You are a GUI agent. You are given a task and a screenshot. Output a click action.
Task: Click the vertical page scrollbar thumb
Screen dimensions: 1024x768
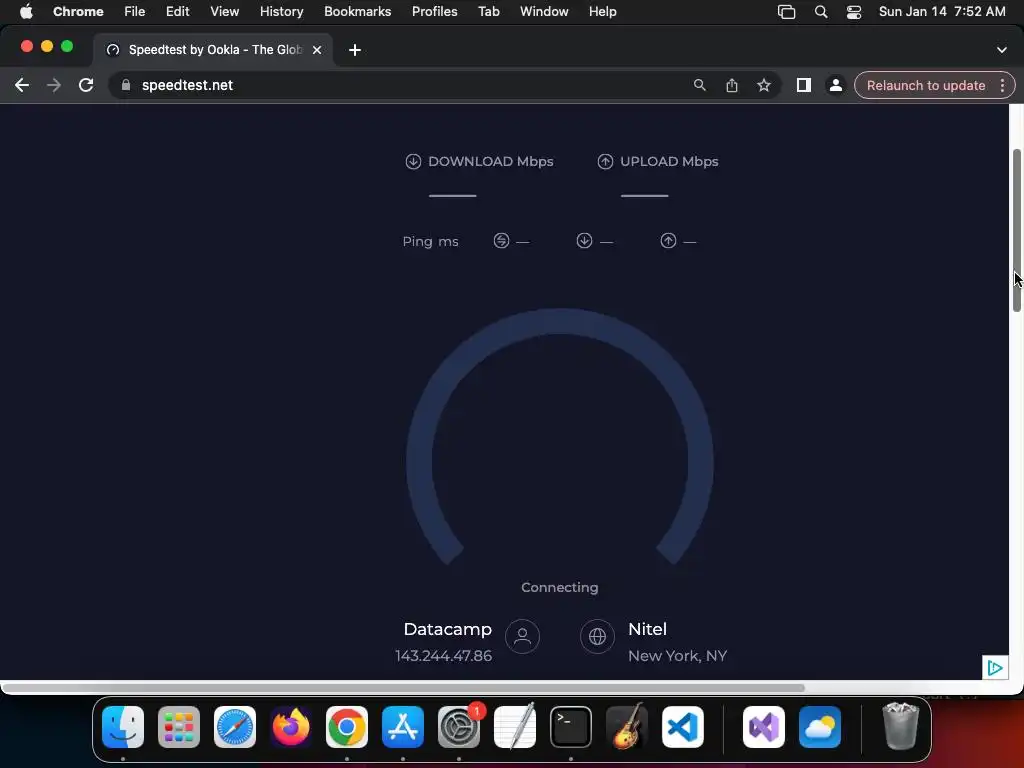tap(1017, 231)
